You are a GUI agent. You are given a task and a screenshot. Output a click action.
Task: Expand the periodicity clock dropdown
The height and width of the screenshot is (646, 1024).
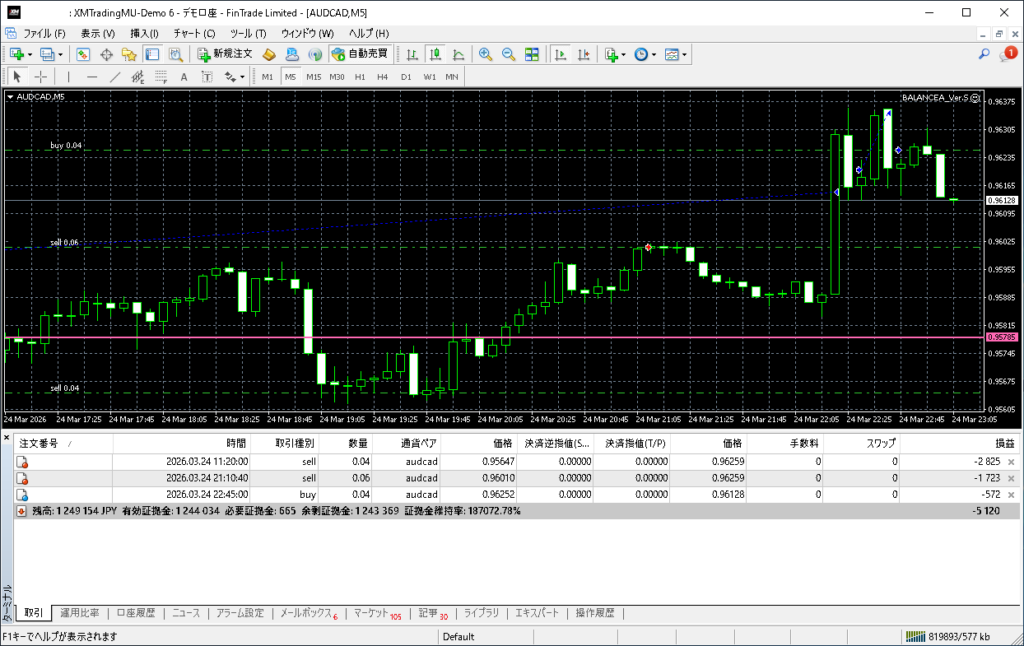(x=654, y=54)
